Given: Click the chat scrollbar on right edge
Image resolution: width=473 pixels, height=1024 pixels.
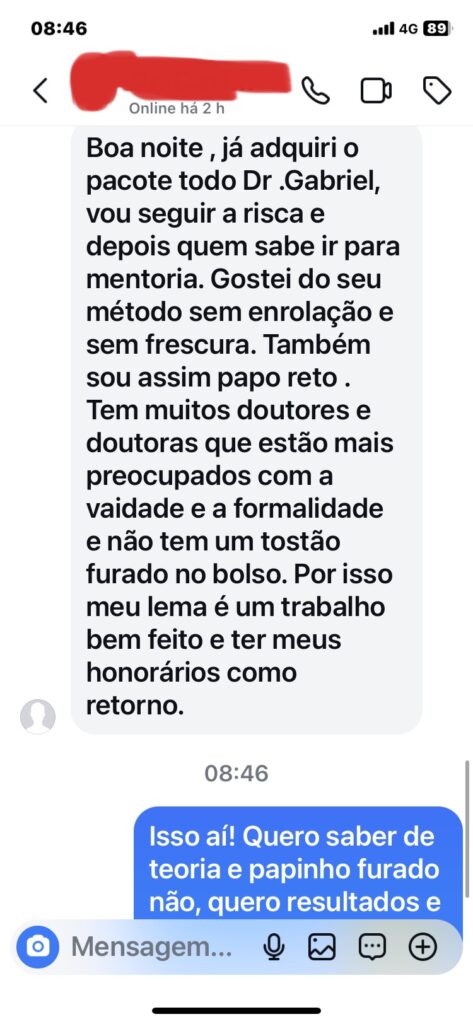Looking at the screenshot, I should pyautogui.click(x=467, y=829).
